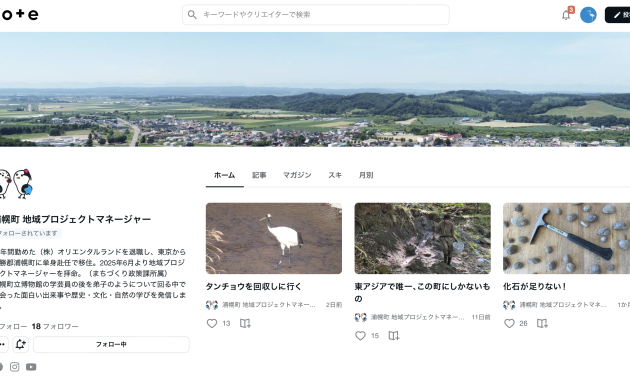Open the notifications bell icon
Image resolution: width=630 pixels, height=380 pixels.
(x=566, y=15)
